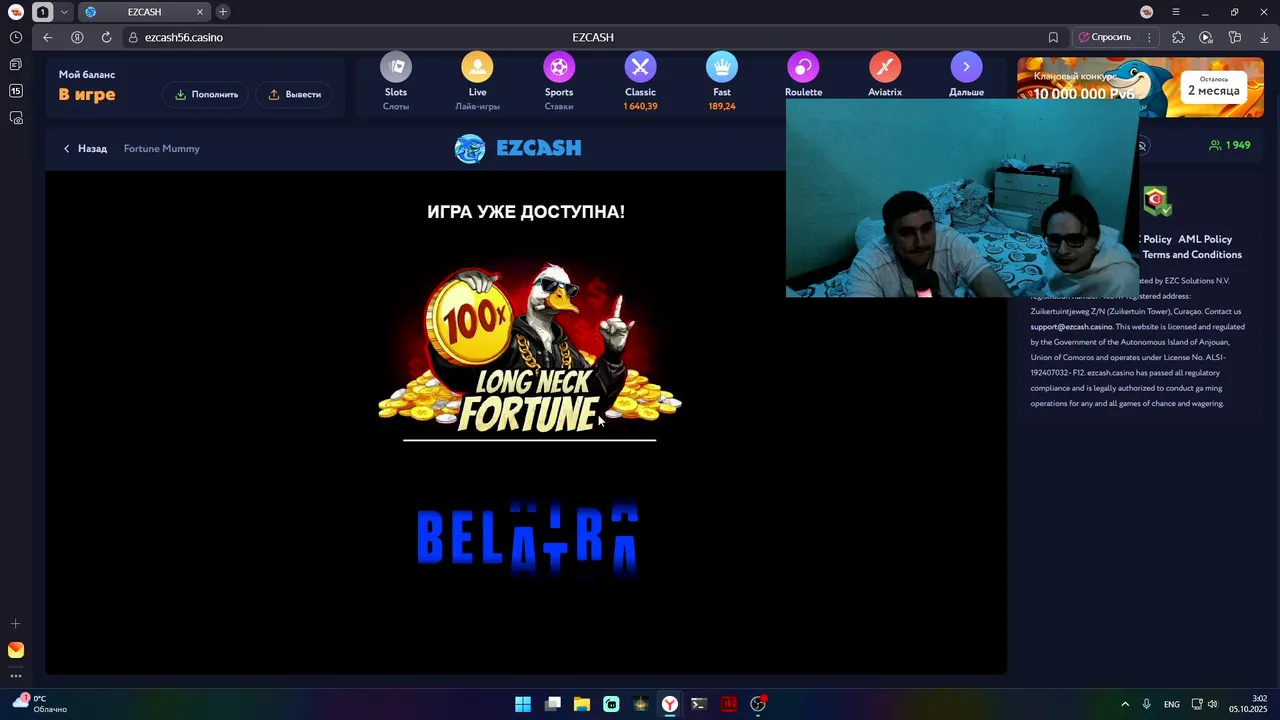Open File Explorer on taskbar
Screen dimensions: 1280x720
coord(582,704)
